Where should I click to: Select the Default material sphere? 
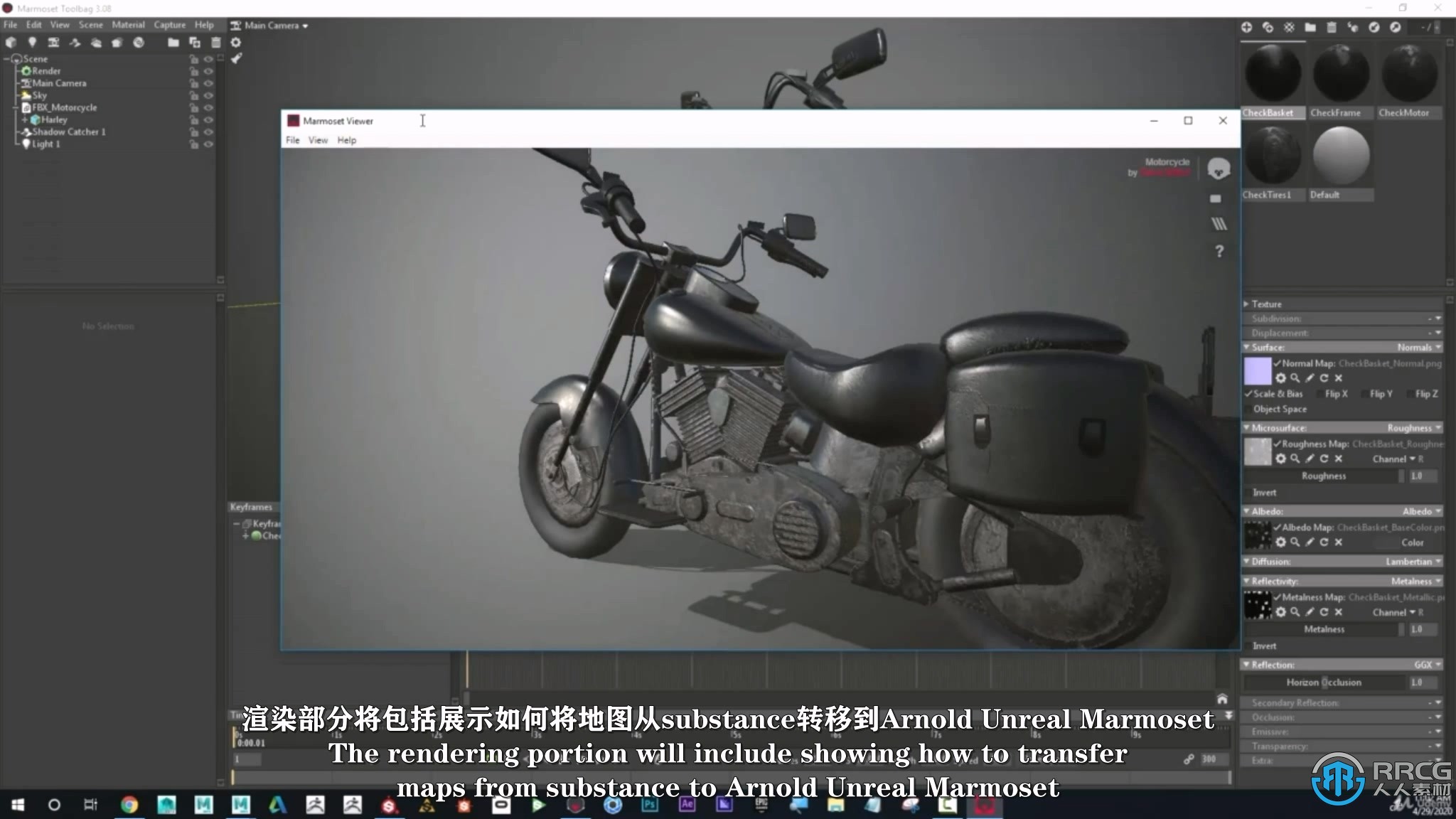click(1341, 156)
